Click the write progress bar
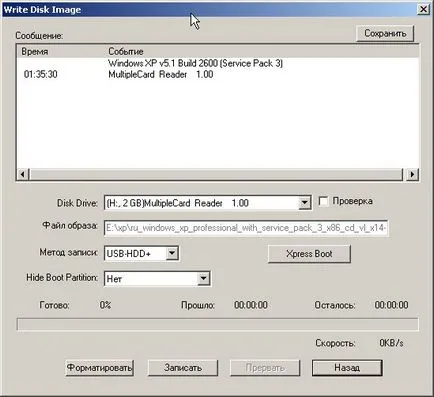The image size is (434, 397). [x=218, y=324]
